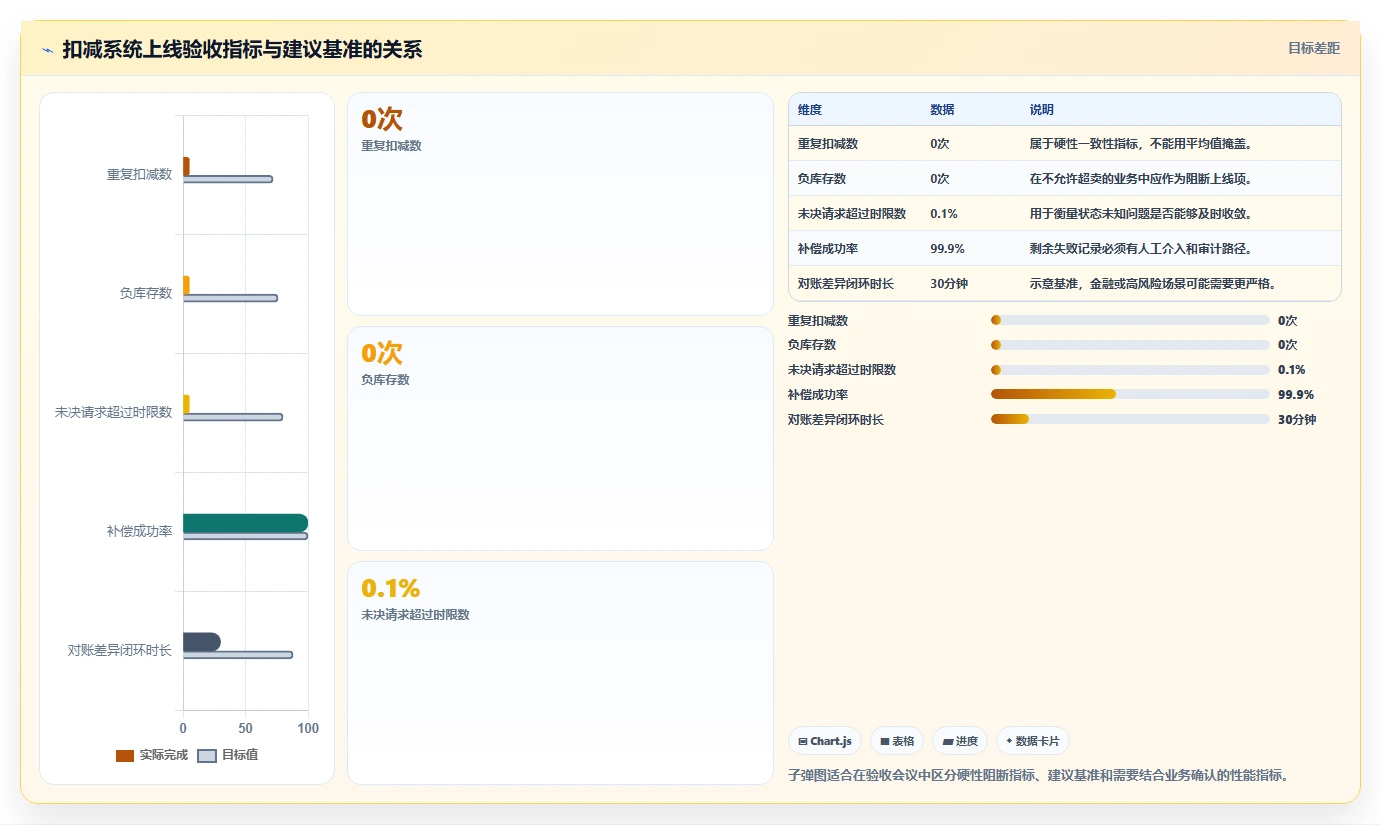Image resolution: width=1381 pixels, height=825 pixels.
Task: Toggle the 目标值 legend swatch
Action: click(206, 756)
